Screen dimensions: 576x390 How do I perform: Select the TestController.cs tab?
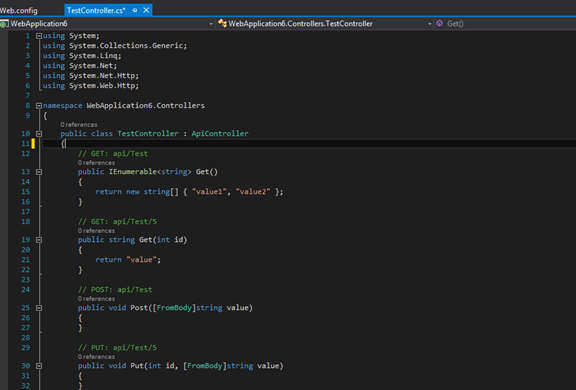coord(96,10)
